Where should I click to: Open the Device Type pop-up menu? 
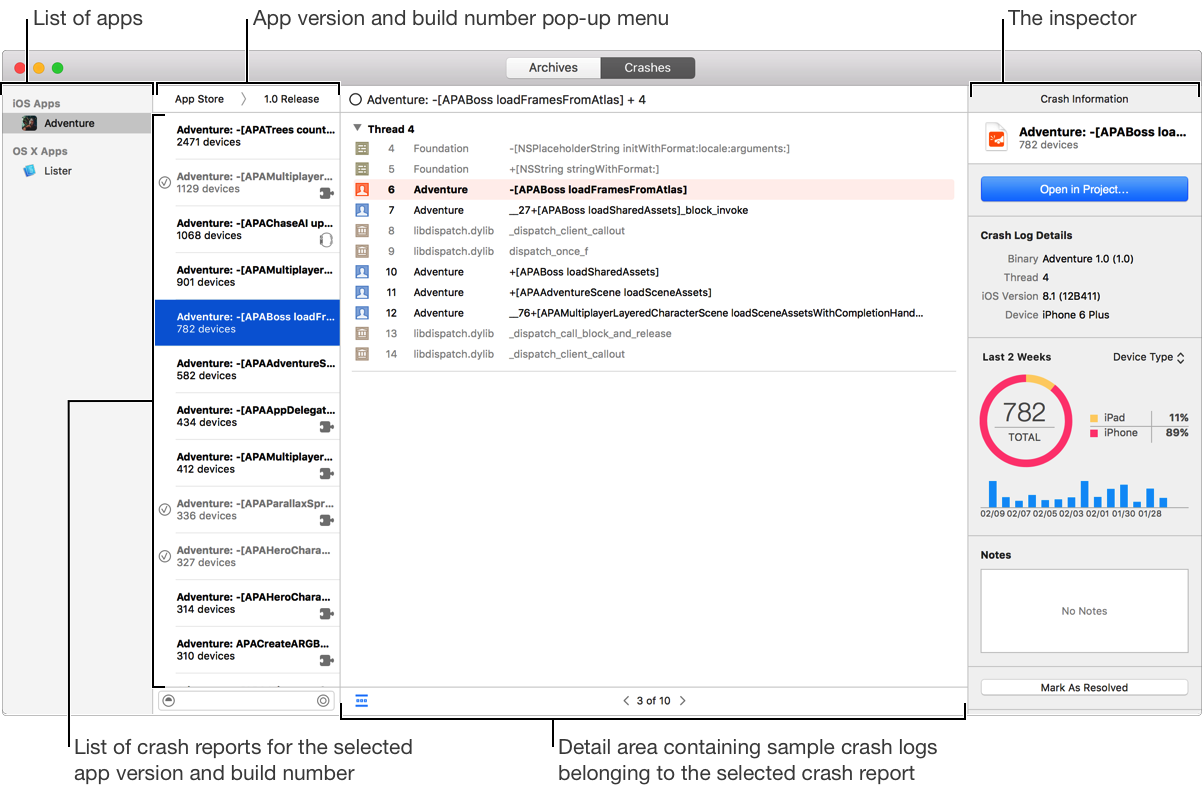click(1148, 357)
